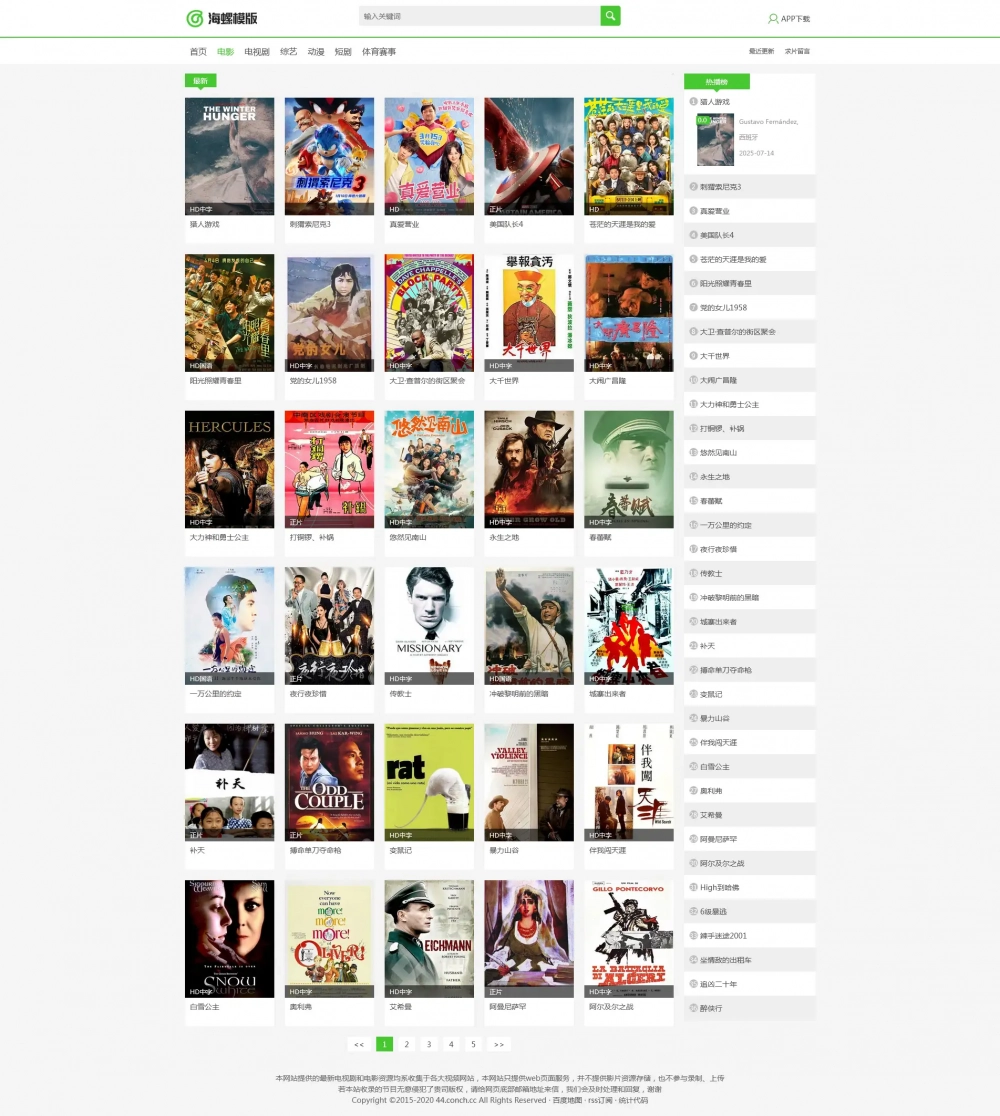Open the Hercules poster thumbnail
This screenshot has width=1000, height=1116.
[229, 469]
